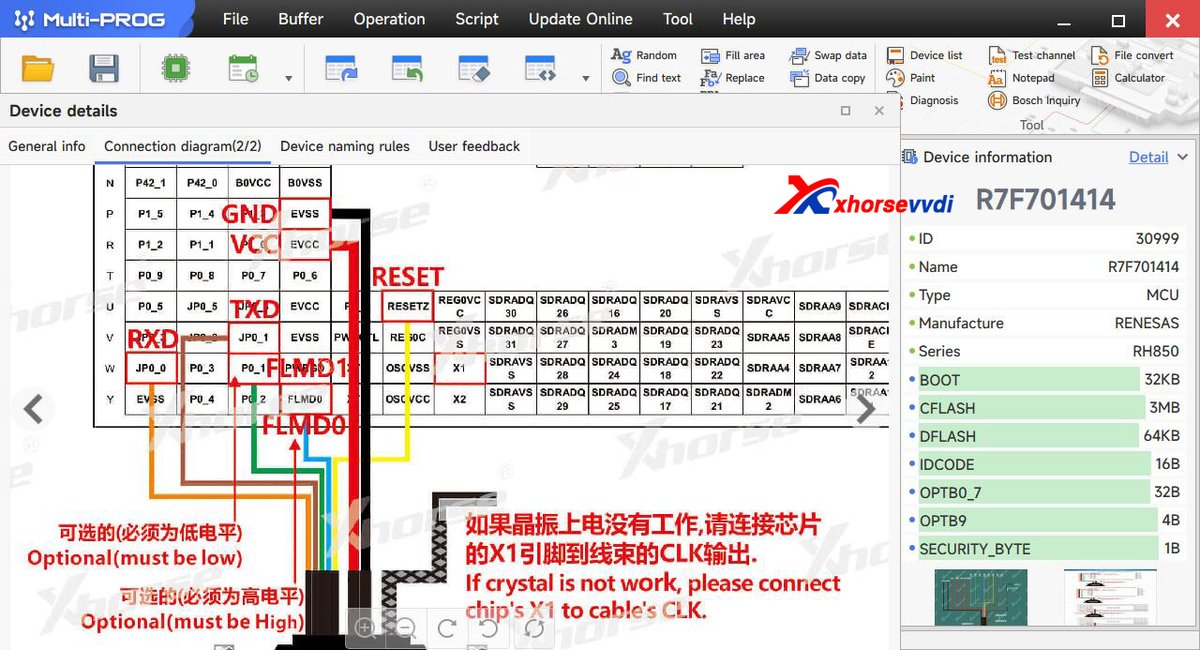Open a file with the folder icon
The height and width of the screenshot is (650, 1200).
(x=38, y=68)
